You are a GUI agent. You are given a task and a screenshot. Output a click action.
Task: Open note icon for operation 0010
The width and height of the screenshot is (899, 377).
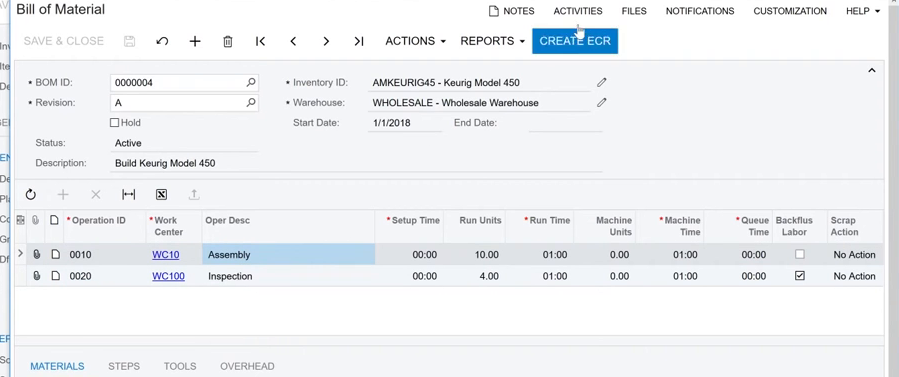tap(55, 254)
